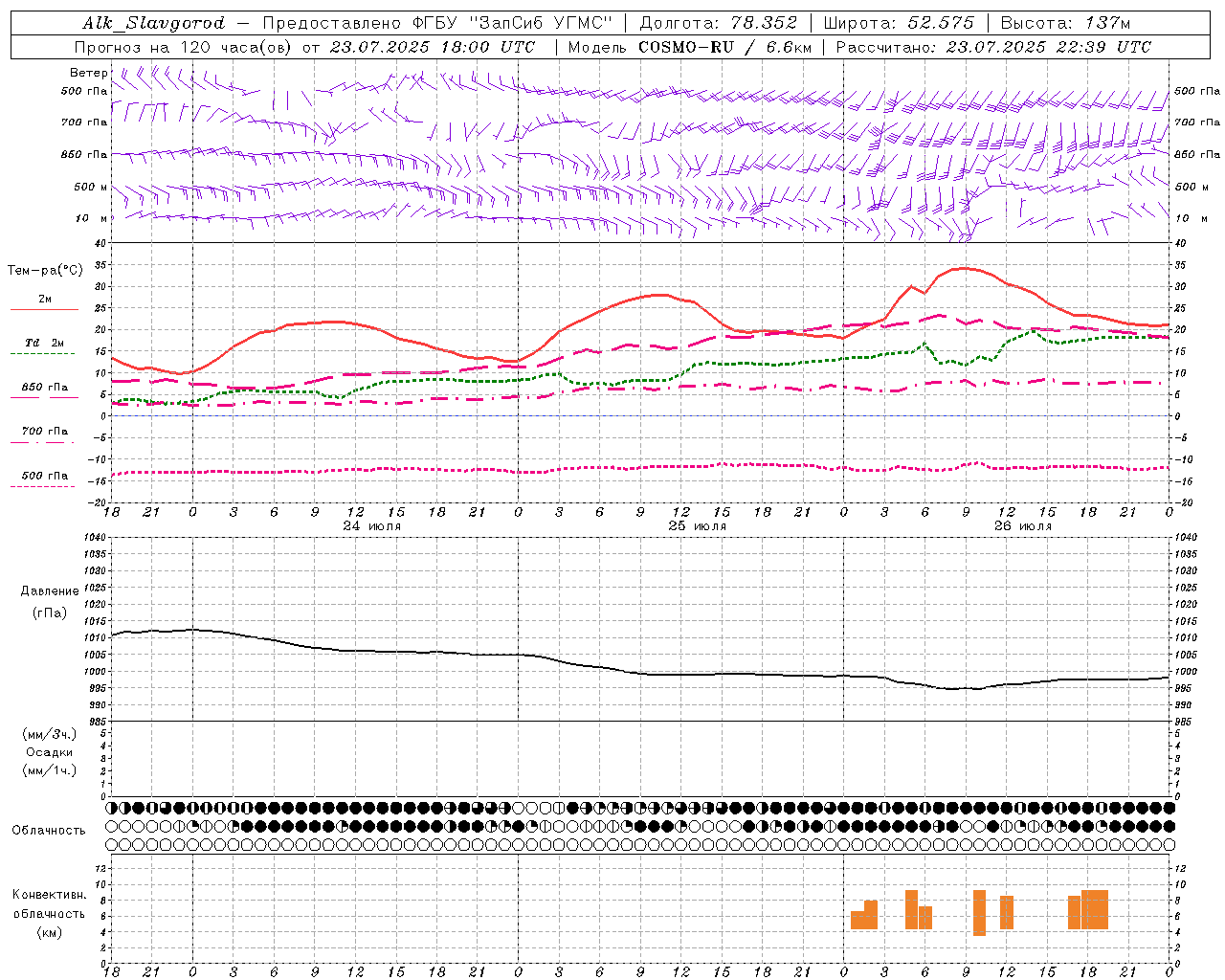Image resolution: width=1225 pixels, height=980 pixels.
Task: Click the "Долгота: 78.352" header value
Action: click(719, 23)
